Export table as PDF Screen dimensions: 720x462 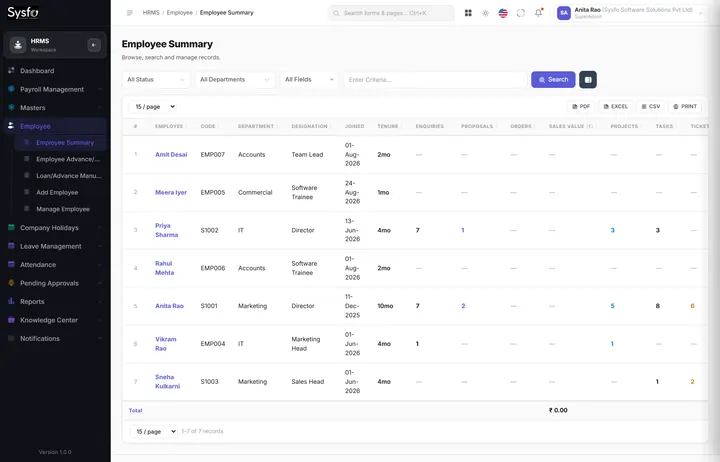click(x=581, y=107)
